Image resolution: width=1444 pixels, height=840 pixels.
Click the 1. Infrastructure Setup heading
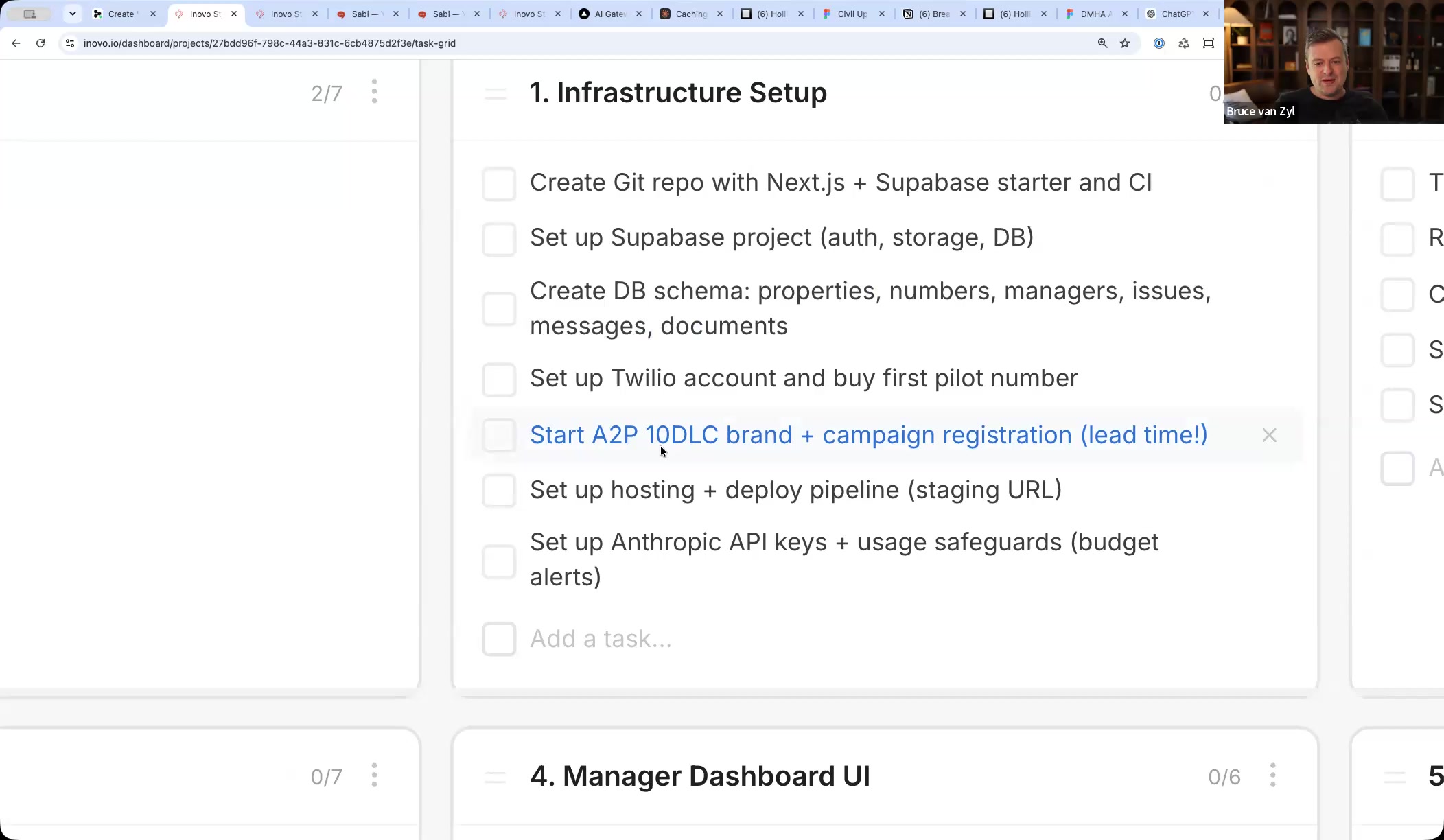point(678,93)
